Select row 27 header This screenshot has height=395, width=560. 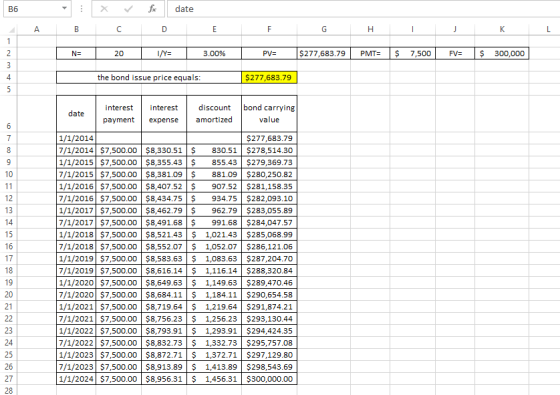pos(9,379)
